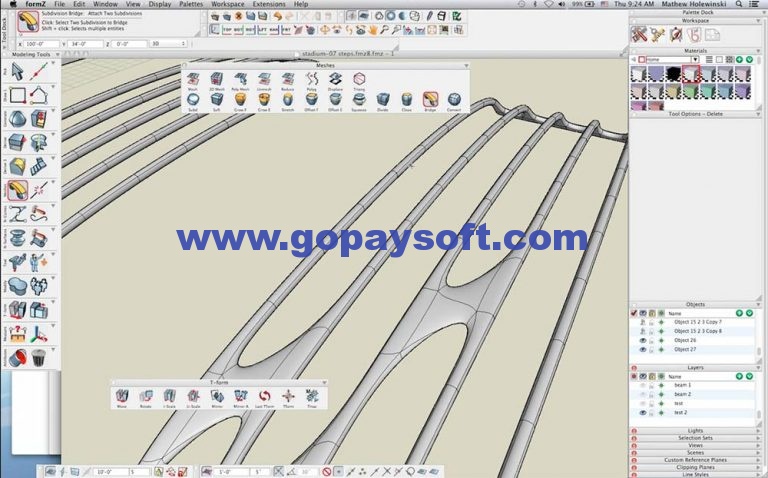Select the Bridge tool in Meshes palette

[x=430, y=99]
